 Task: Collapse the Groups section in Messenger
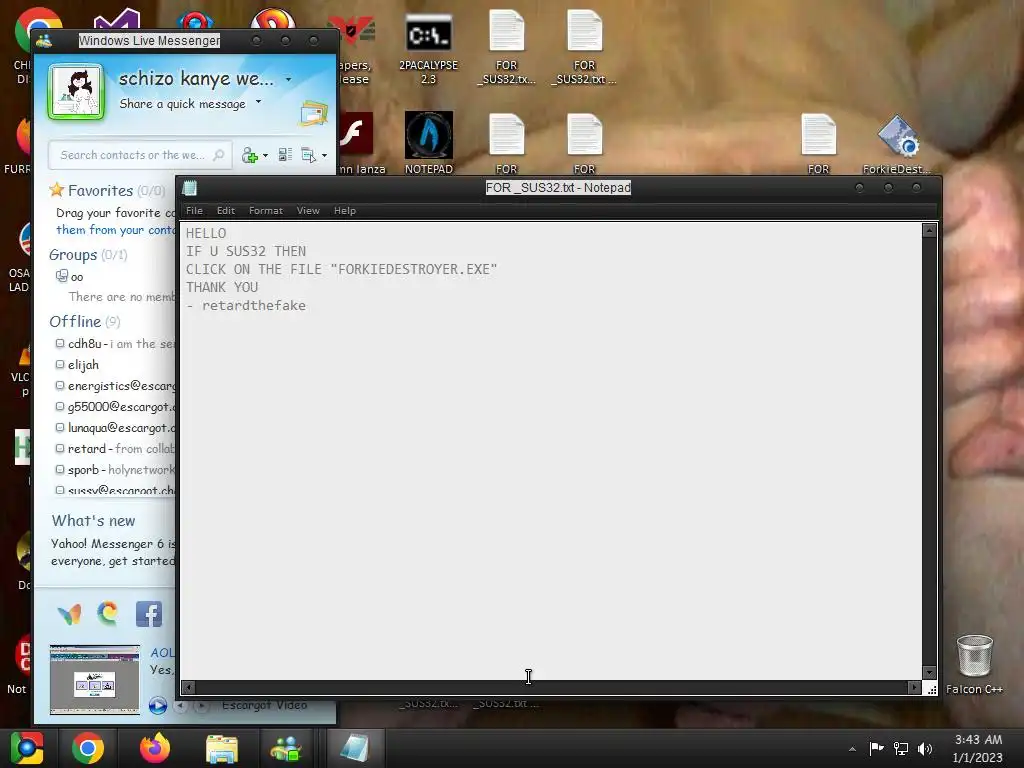point(88,255)
